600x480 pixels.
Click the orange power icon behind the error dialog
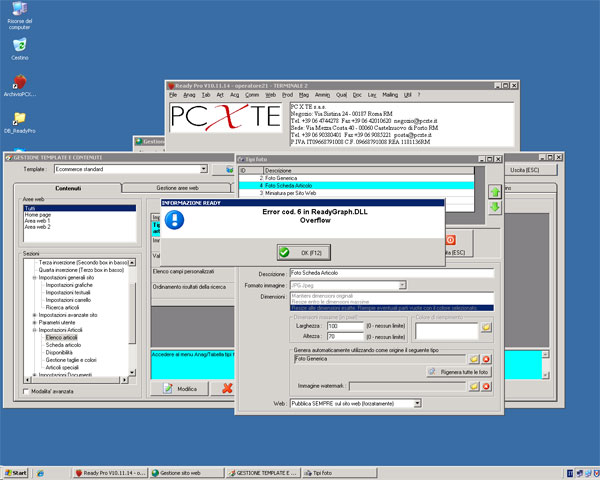click(x=451, y=240)
